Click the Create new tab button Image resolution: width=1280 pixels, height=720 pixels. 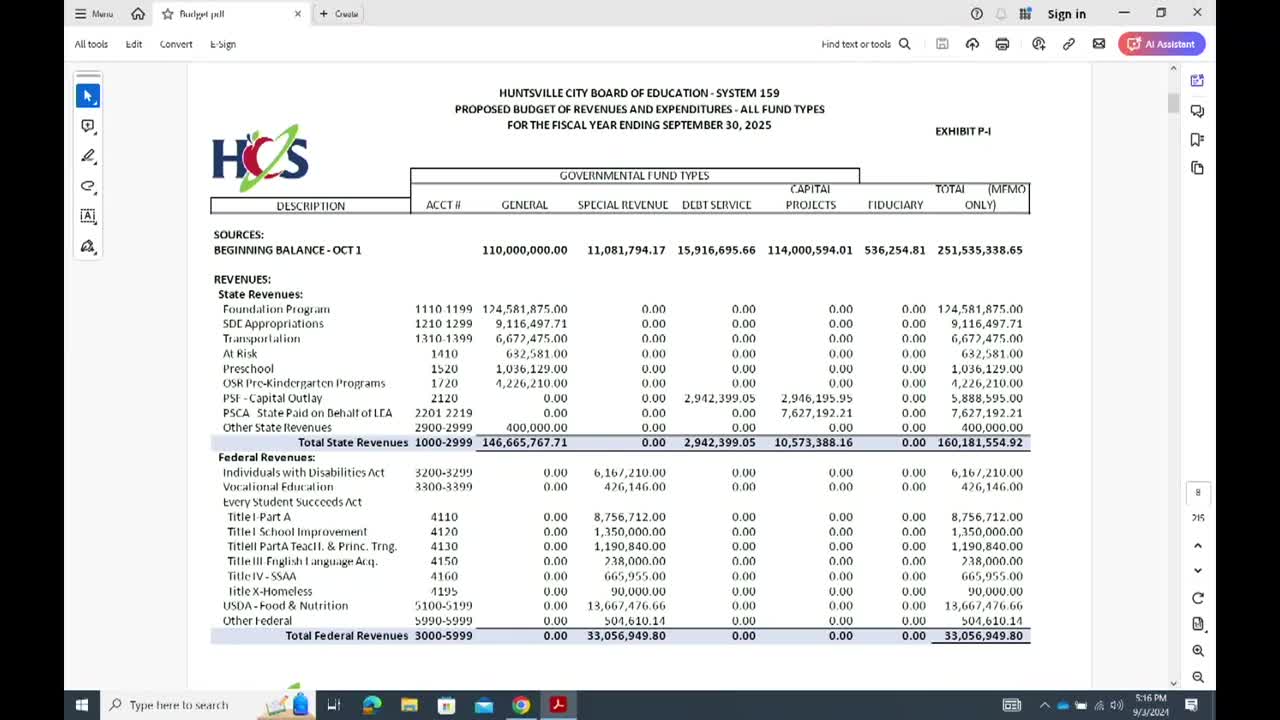pyautogui.click(x=339, y=14)
